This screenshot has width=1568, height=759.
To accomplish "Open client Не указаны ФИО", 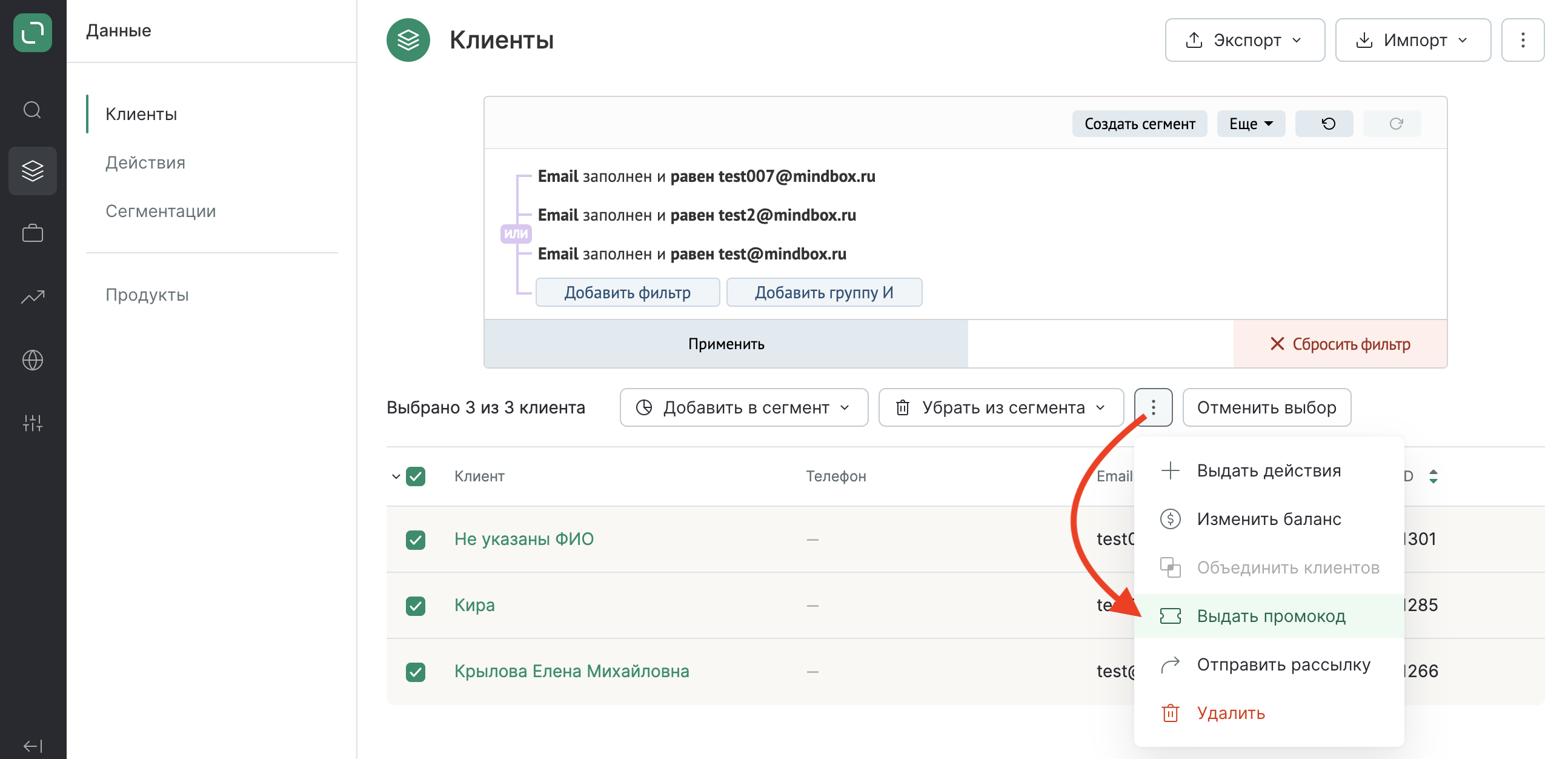I will 524,539.
